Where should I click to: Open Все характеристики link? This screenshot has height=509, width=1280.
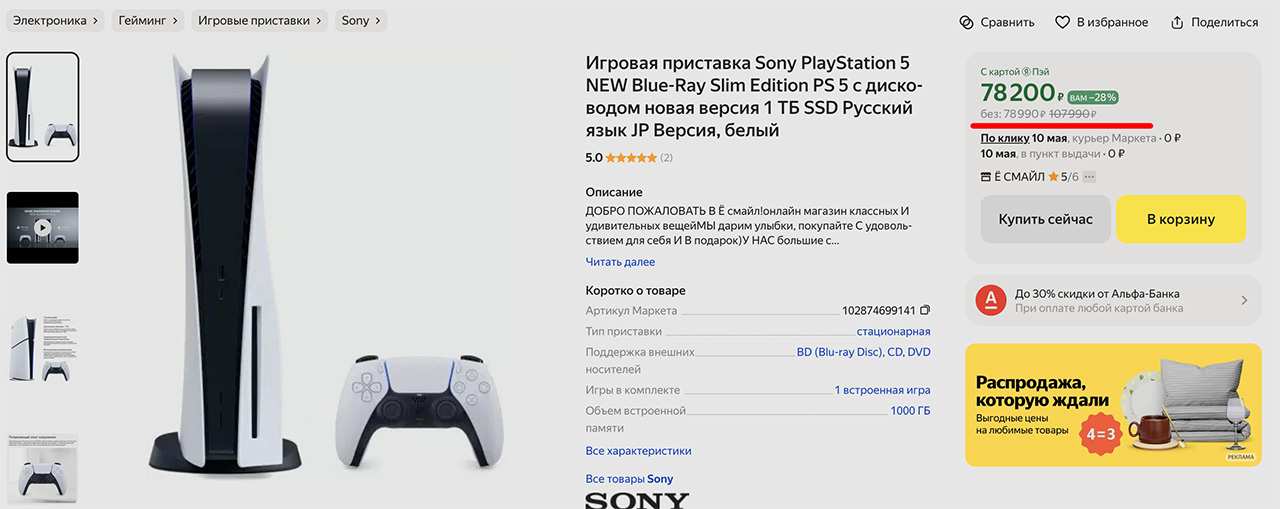point(638,451)
